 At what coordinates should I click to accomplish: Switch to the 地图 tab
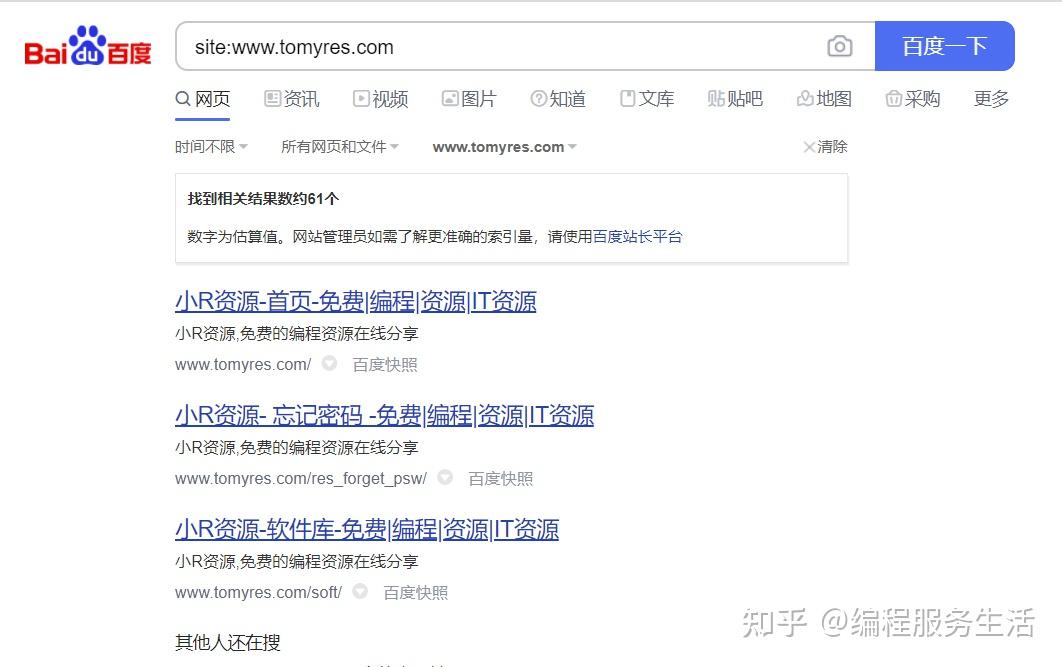pos(824,99)
